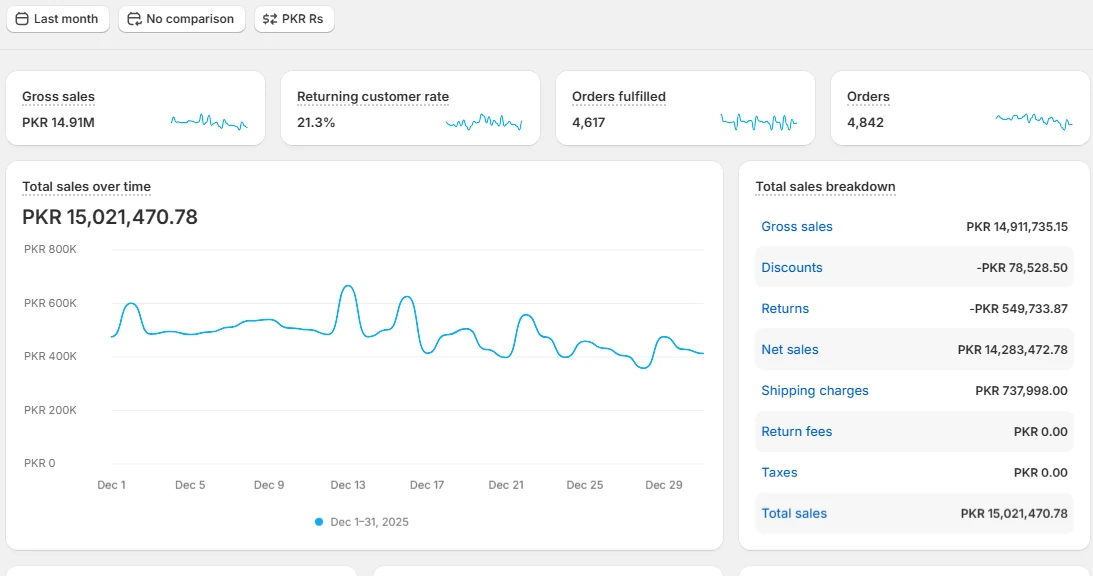The image size is (1093, 576).
Task: Click the Orders fulfilled sparkline
Action: (758, 123)
